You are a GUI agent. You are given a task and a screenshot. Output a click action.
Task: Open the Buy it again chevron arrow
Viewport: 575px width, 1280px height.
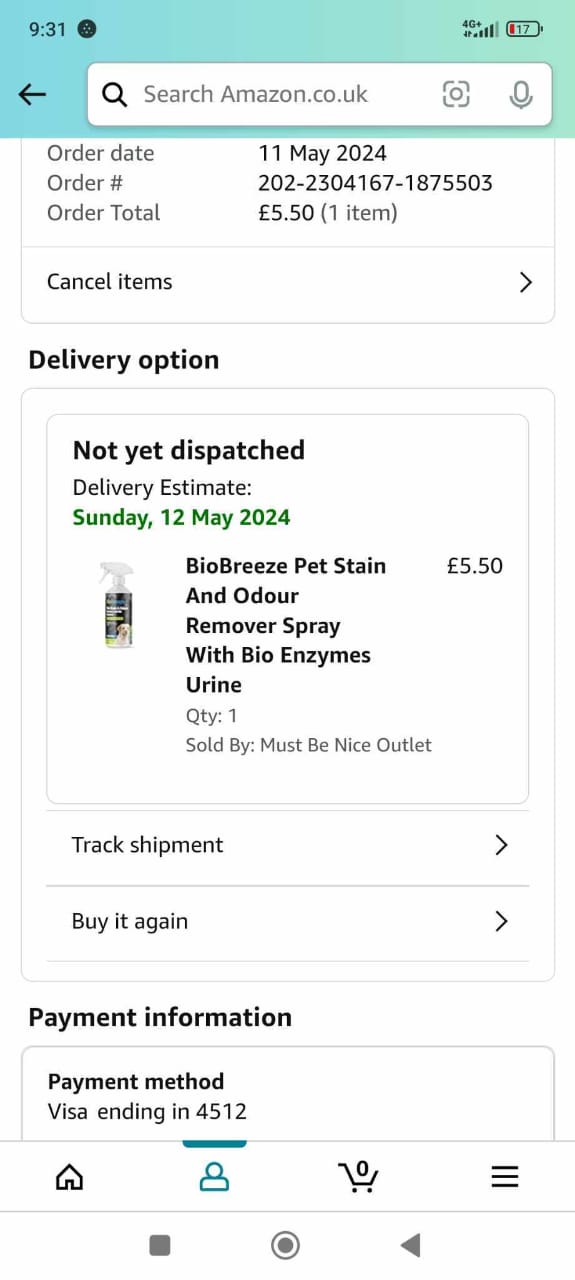502,921
